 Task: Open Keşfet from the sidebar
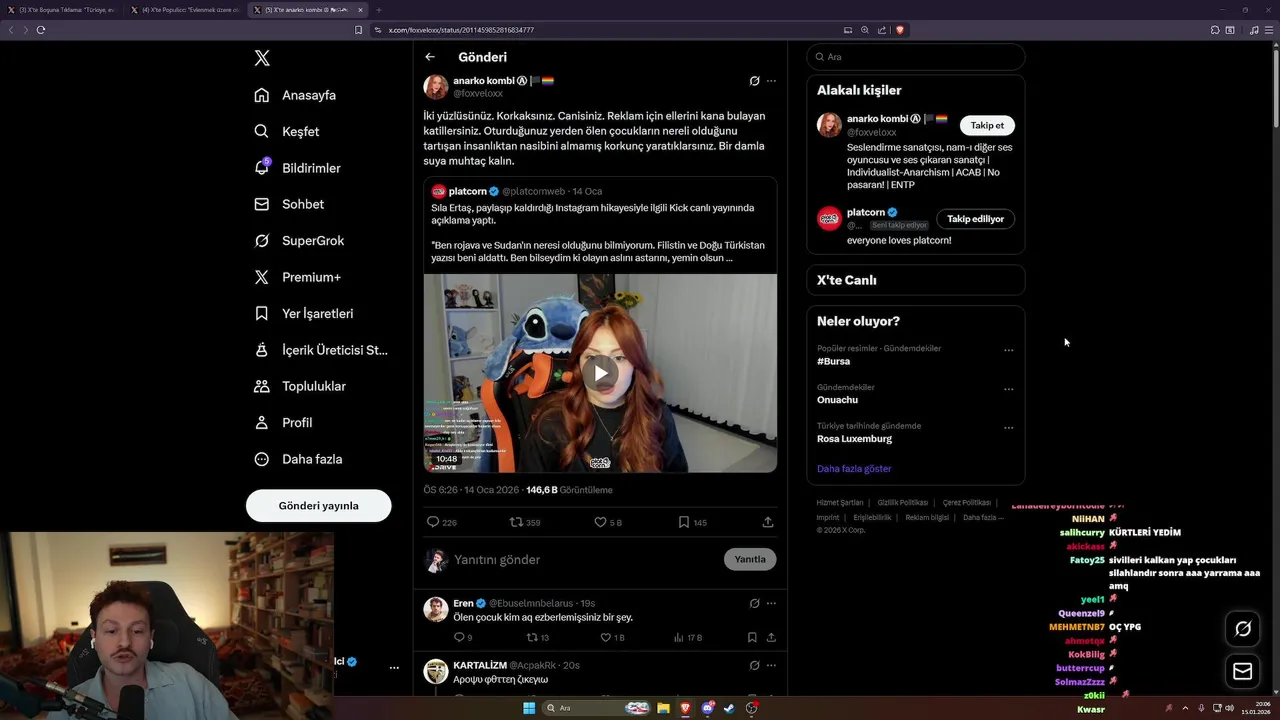pyautogui.click(x=288, y=131)
